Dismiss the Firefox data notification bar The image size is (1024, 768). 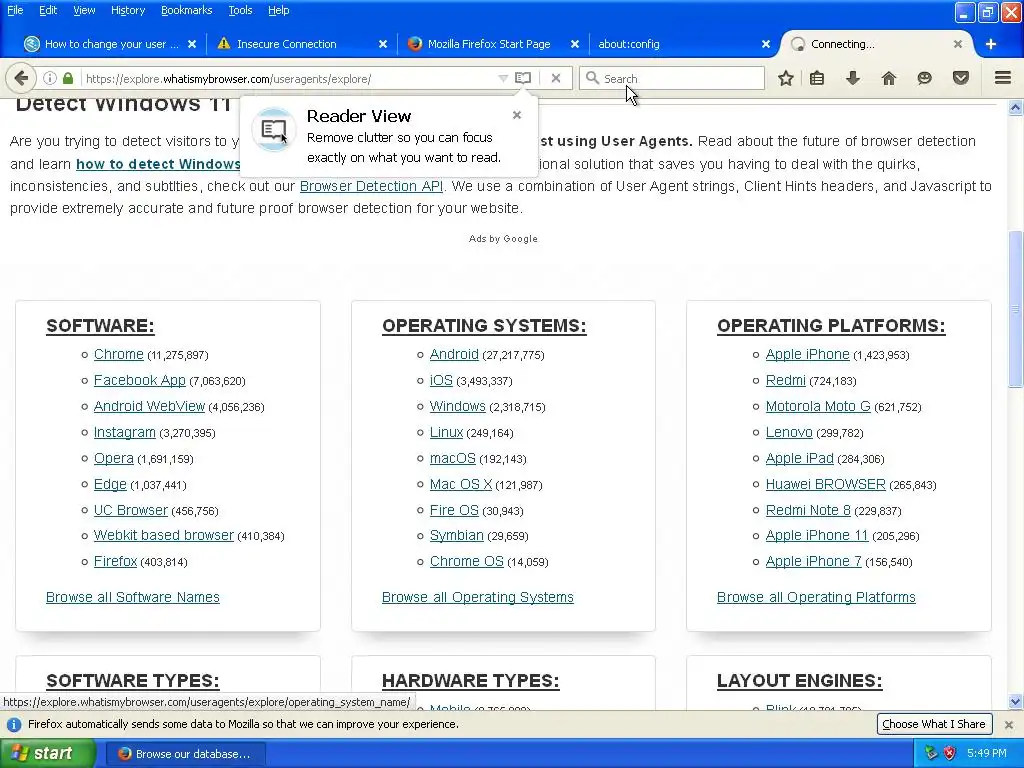1009,724
